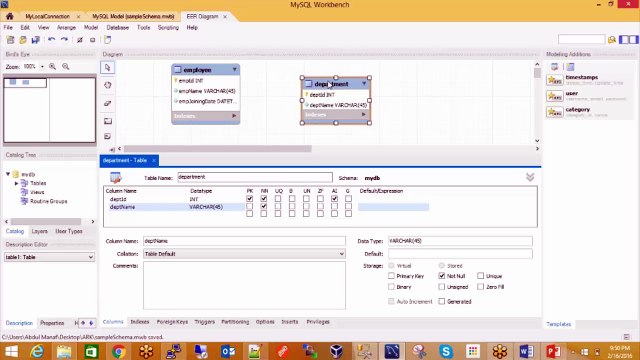Toggle the UQ checkbox for deptId
Viewport: 640px width, 360px height.
278,199
